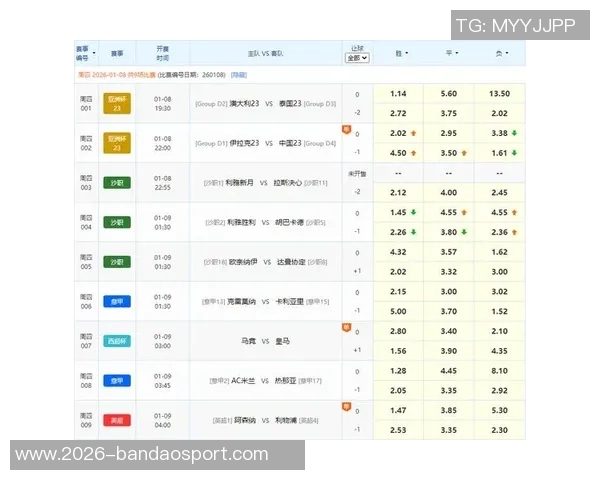Click handicap win odds 5.00 in match 006
600x480 pixels.
[x=398, y=312]
